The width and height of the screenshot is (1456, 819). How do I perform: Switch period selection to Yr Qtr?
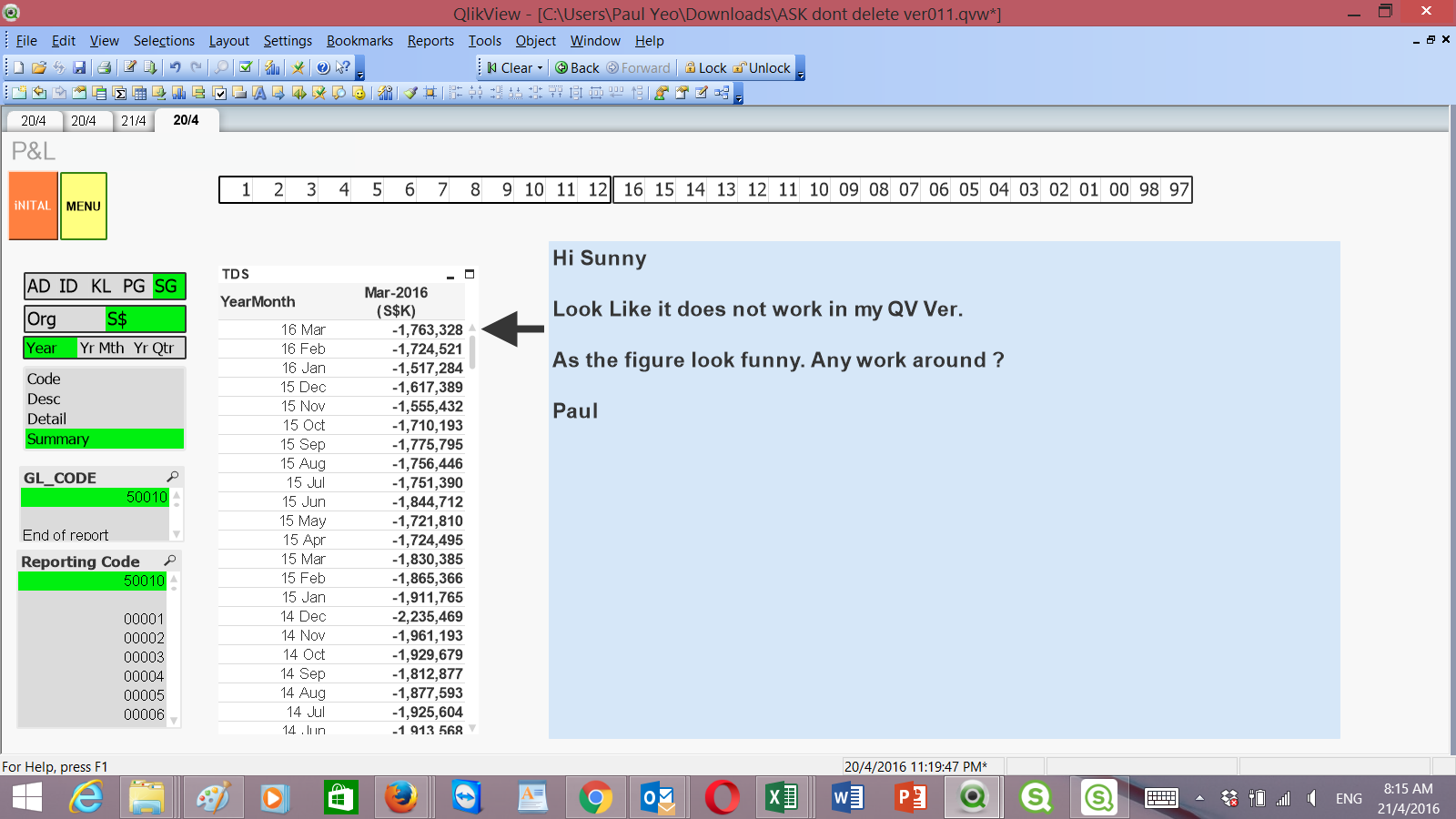tap(154, 348)
